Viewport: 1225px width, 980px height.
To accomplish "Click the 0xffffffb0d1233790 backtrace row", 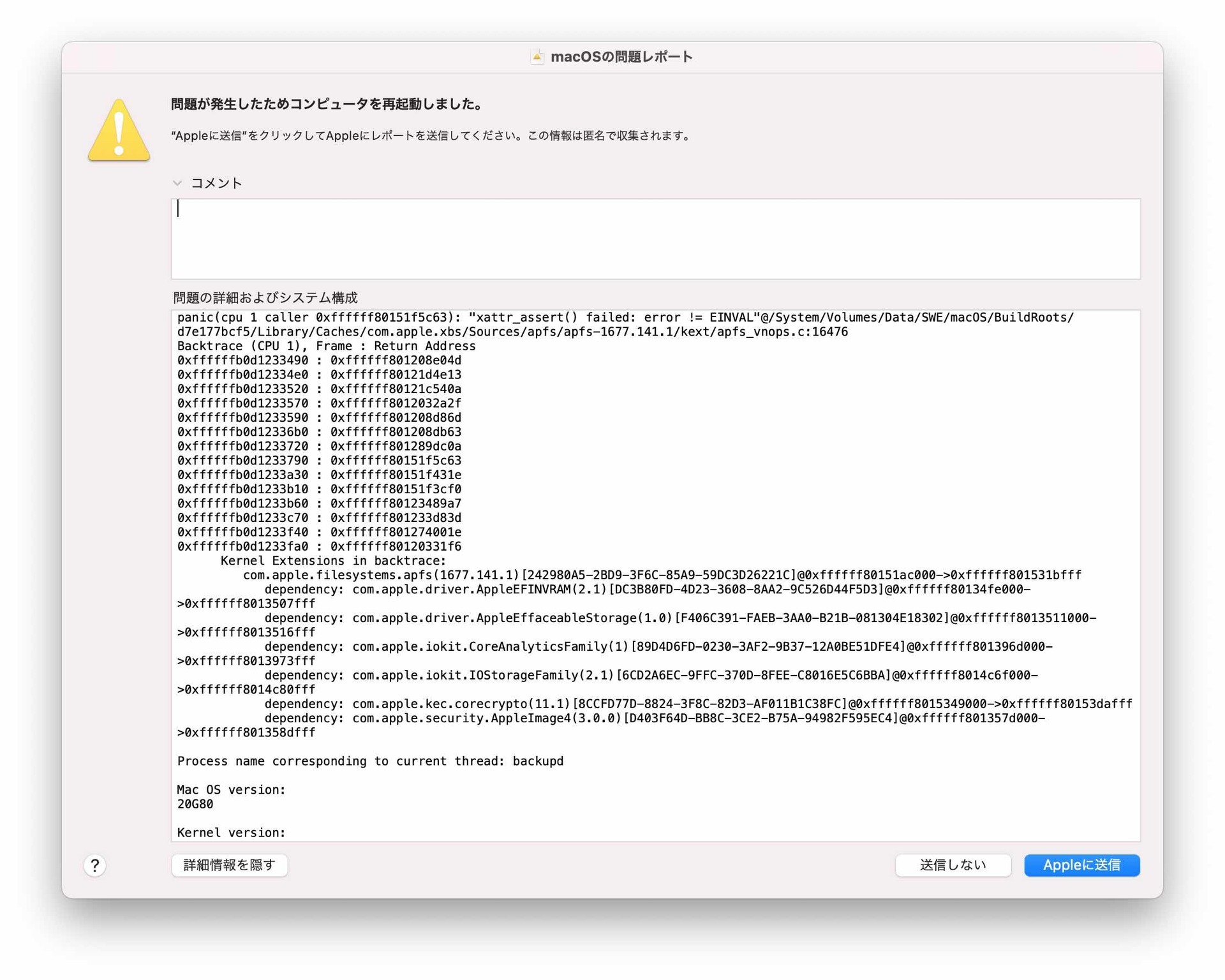I will coord(319,460).
